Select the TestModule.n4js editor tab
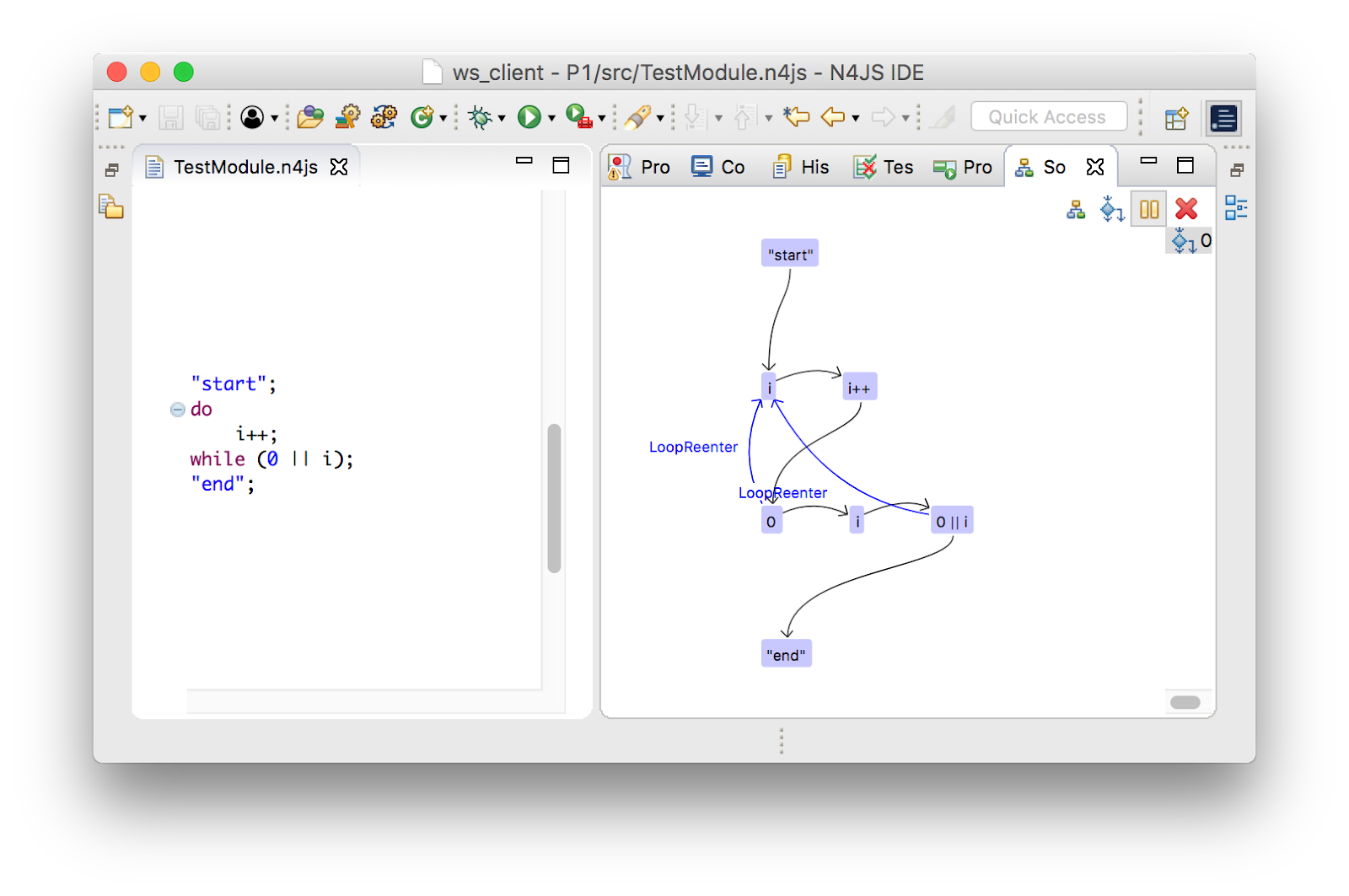Screen dimensions: 1349x896 (245, 167)
